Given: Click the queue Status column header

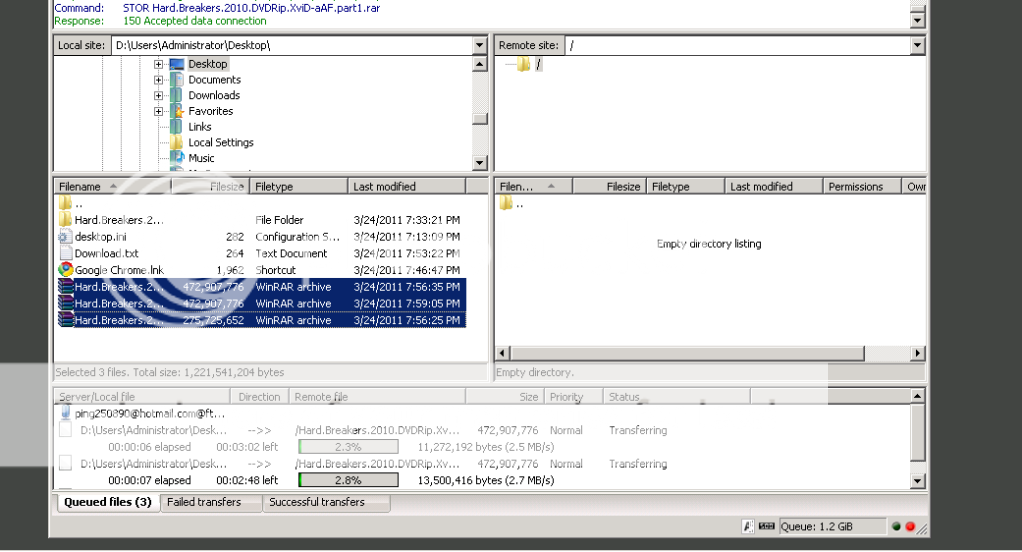Looking at the screenshot, I should tap(677, 397).
